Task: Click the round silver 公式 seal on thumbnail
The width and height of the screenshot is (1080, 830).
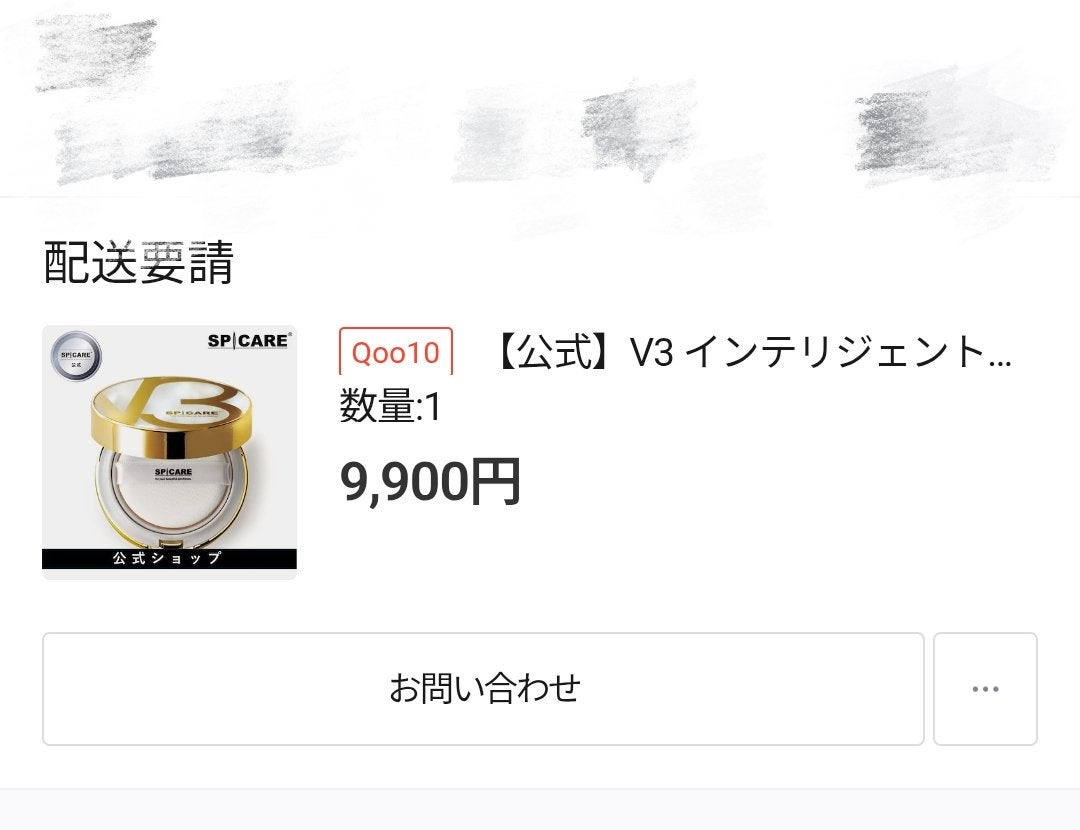Action: pyautogui.click(x=76, y=357)
